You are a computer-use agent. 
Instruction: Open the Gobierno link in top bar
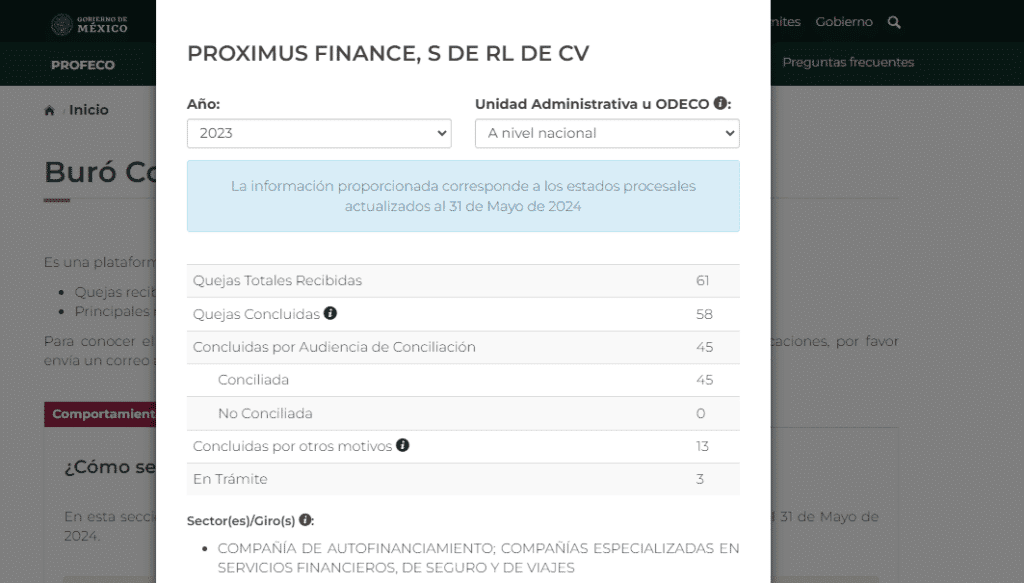tap(843, 22)
